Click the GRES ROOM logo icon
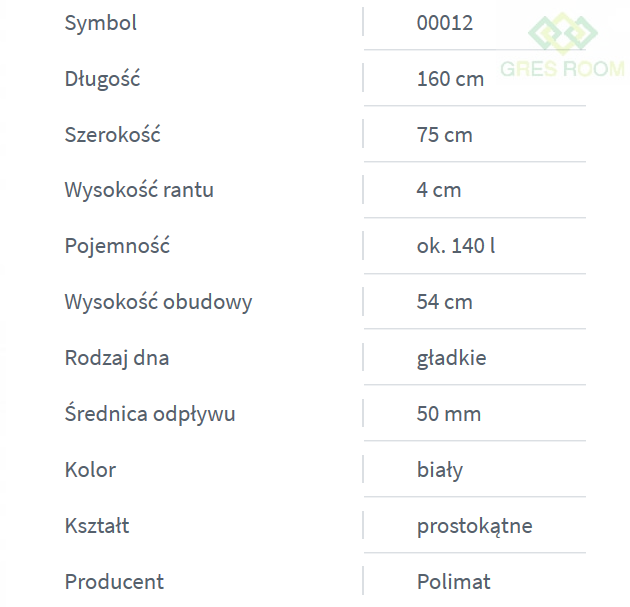 [x=562, y=32]
